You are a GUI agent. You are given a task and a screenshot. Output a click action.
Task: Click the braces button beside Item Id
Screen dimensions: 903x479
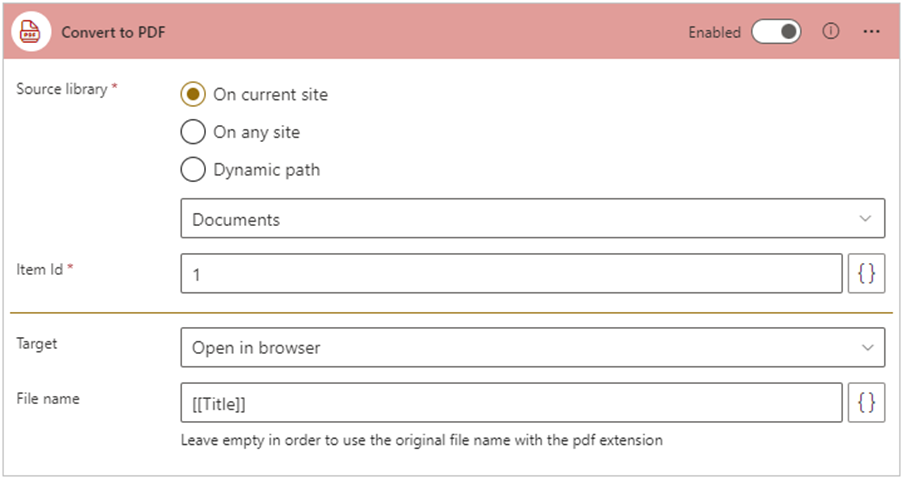click(866, 274)
